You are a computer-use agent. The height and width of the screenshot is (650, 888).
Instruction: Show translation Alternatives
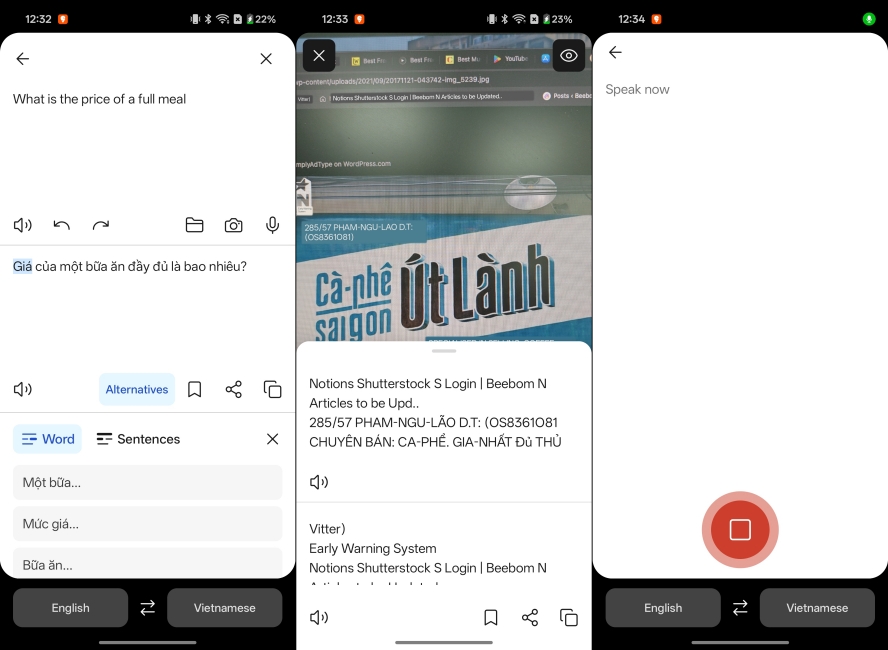pos(136,389)
